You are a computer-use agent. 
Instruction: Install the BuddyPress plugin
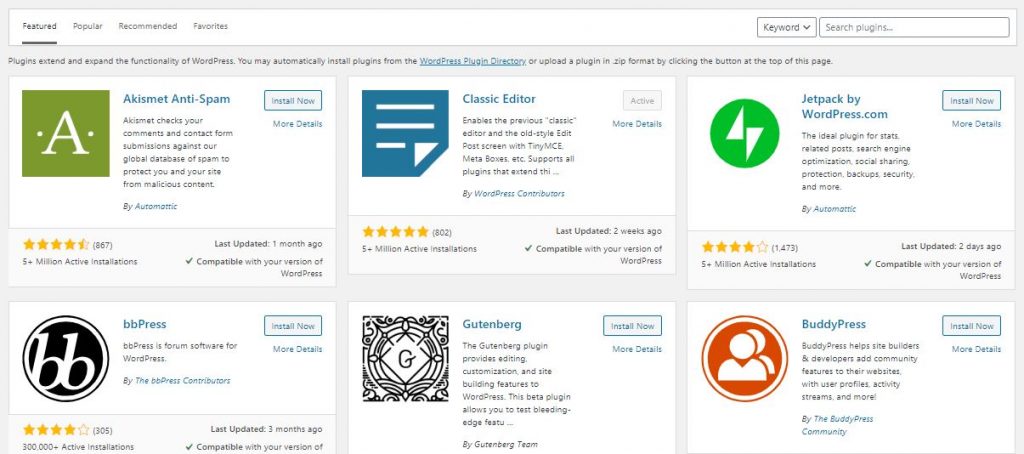click(972, 326)
